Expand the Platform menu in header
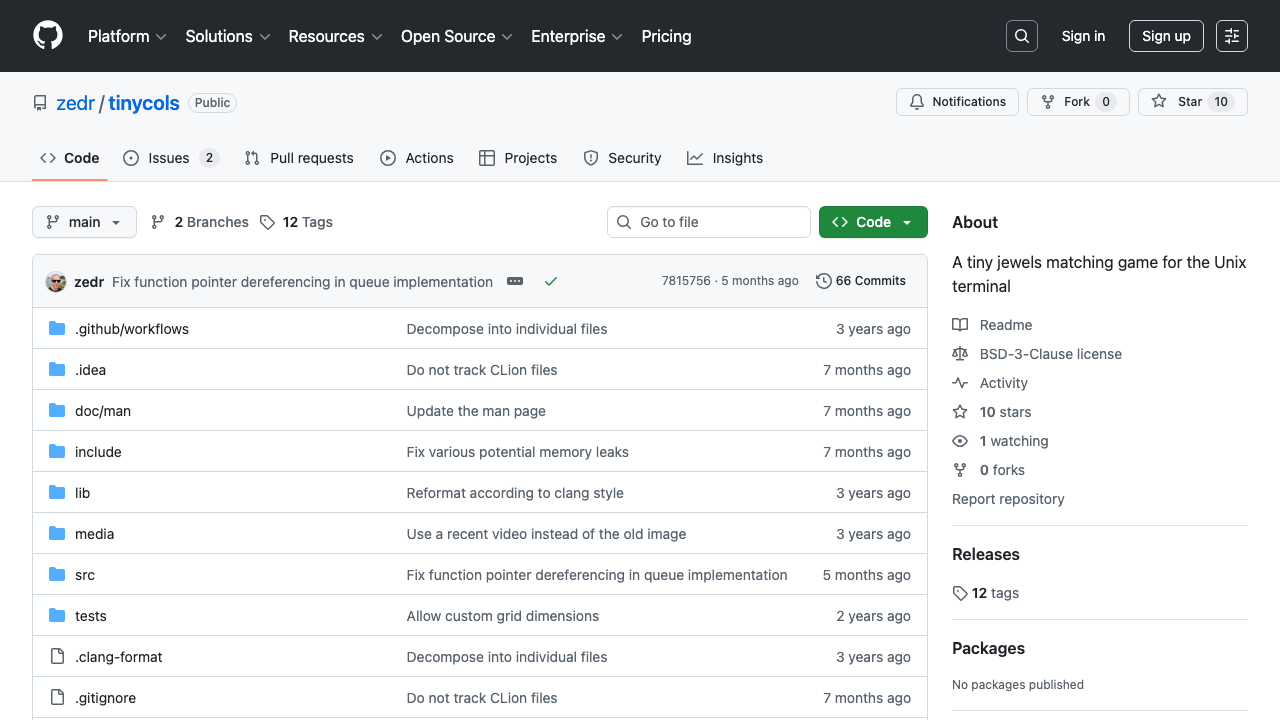Image resolution: width=1280 pixels, height=720 pixels. coord(127,36)
